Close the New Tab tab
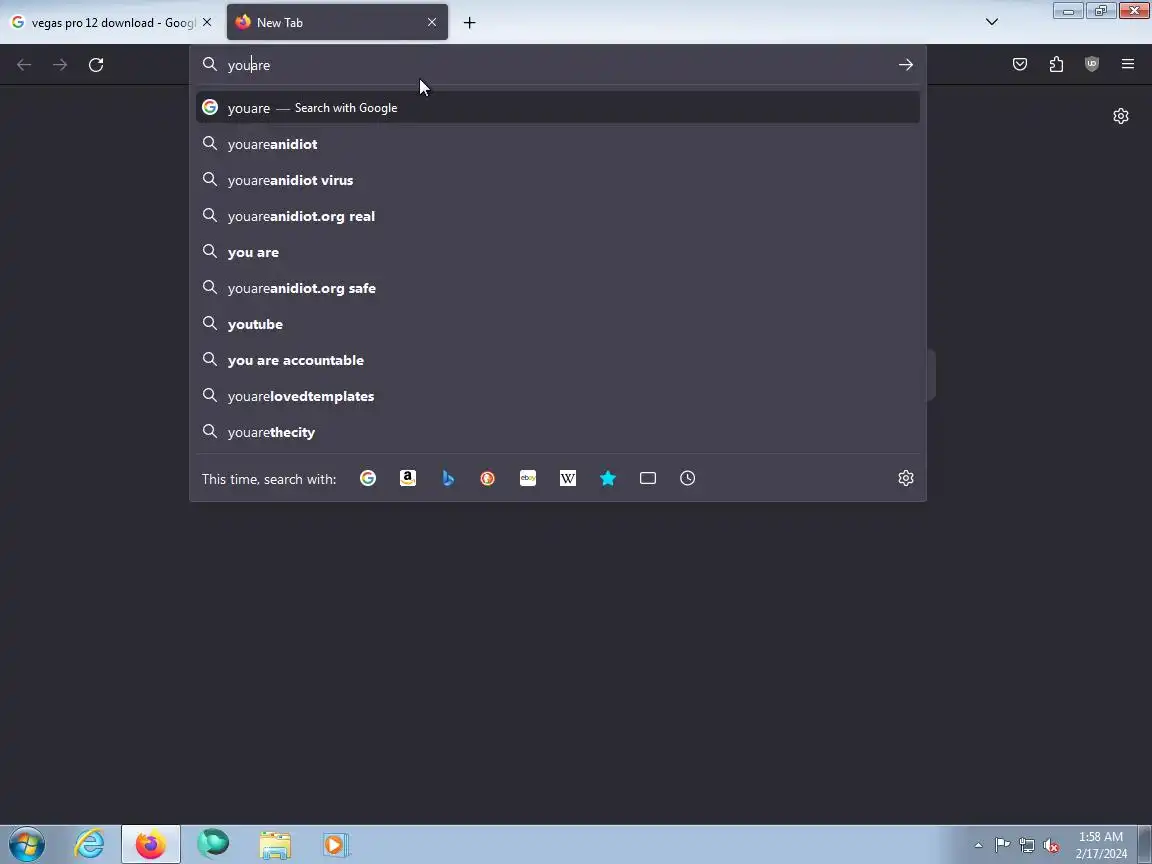The width and height of the screenshot is (1152, 864). click(x=432, y=23)
